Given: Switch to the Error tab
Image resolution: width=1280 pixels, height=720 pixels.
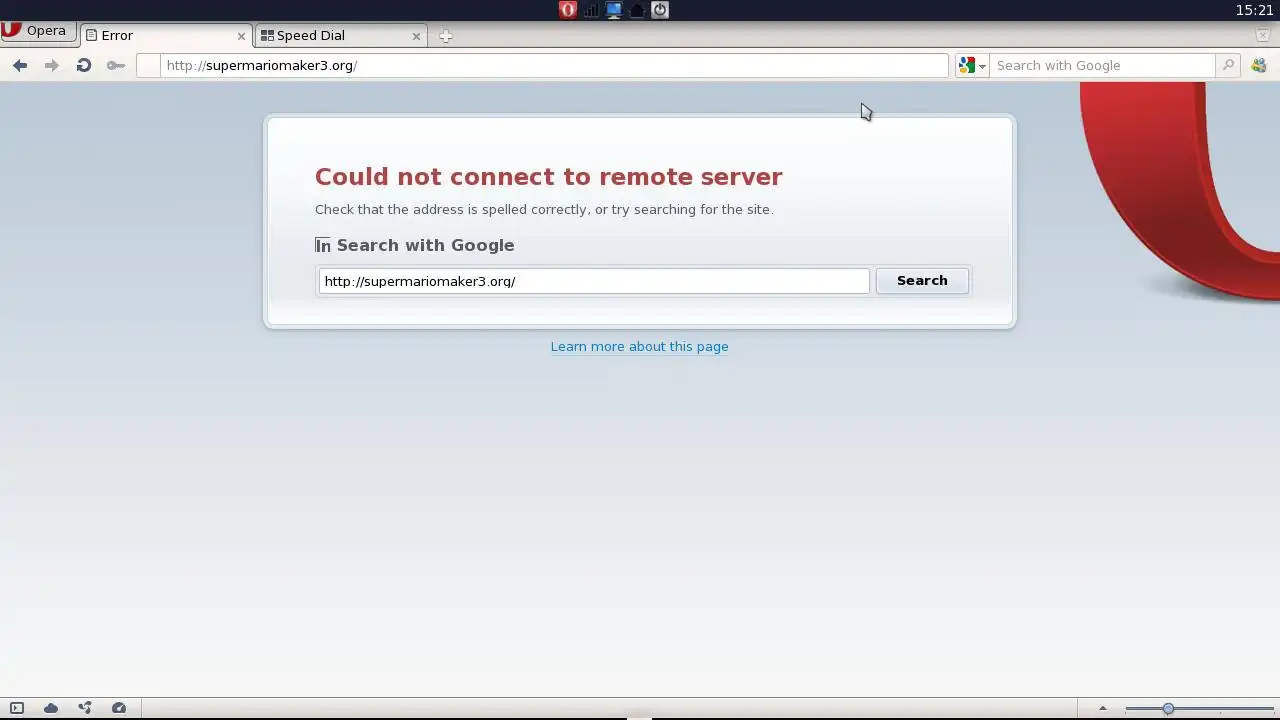Looking at the screenshot, I should 165,35.
